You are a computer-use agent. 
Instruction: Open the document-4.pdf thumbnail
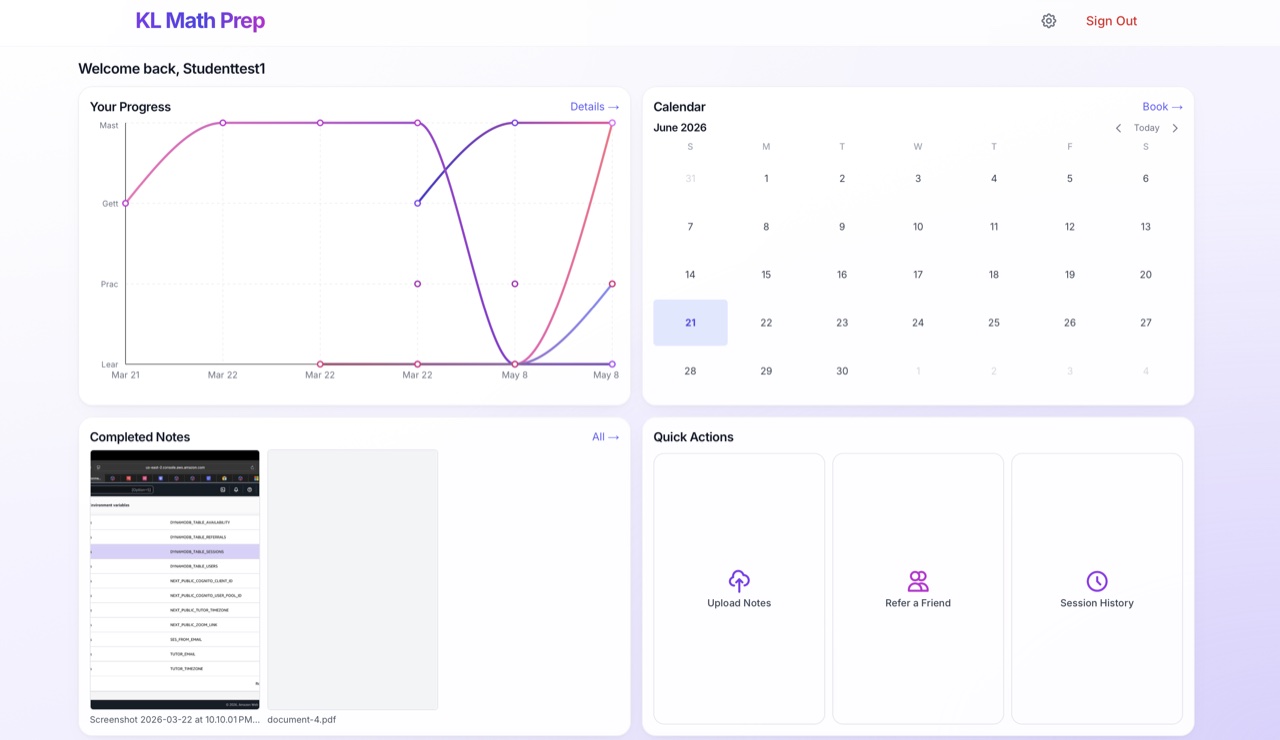pyautogui.click(x=352, y=580)
